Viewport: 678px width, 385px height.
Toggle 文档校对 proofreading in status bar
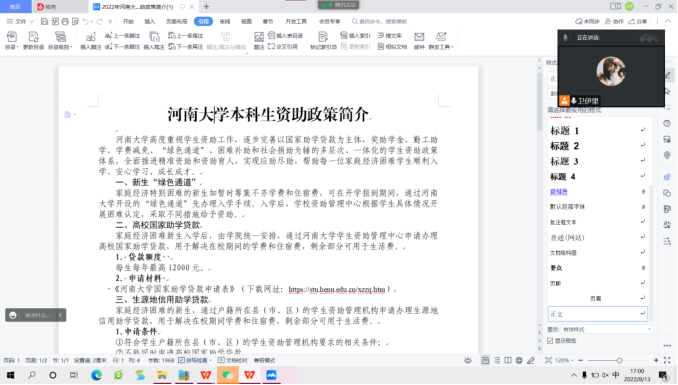pyautogui.click(x=232, y=360)
